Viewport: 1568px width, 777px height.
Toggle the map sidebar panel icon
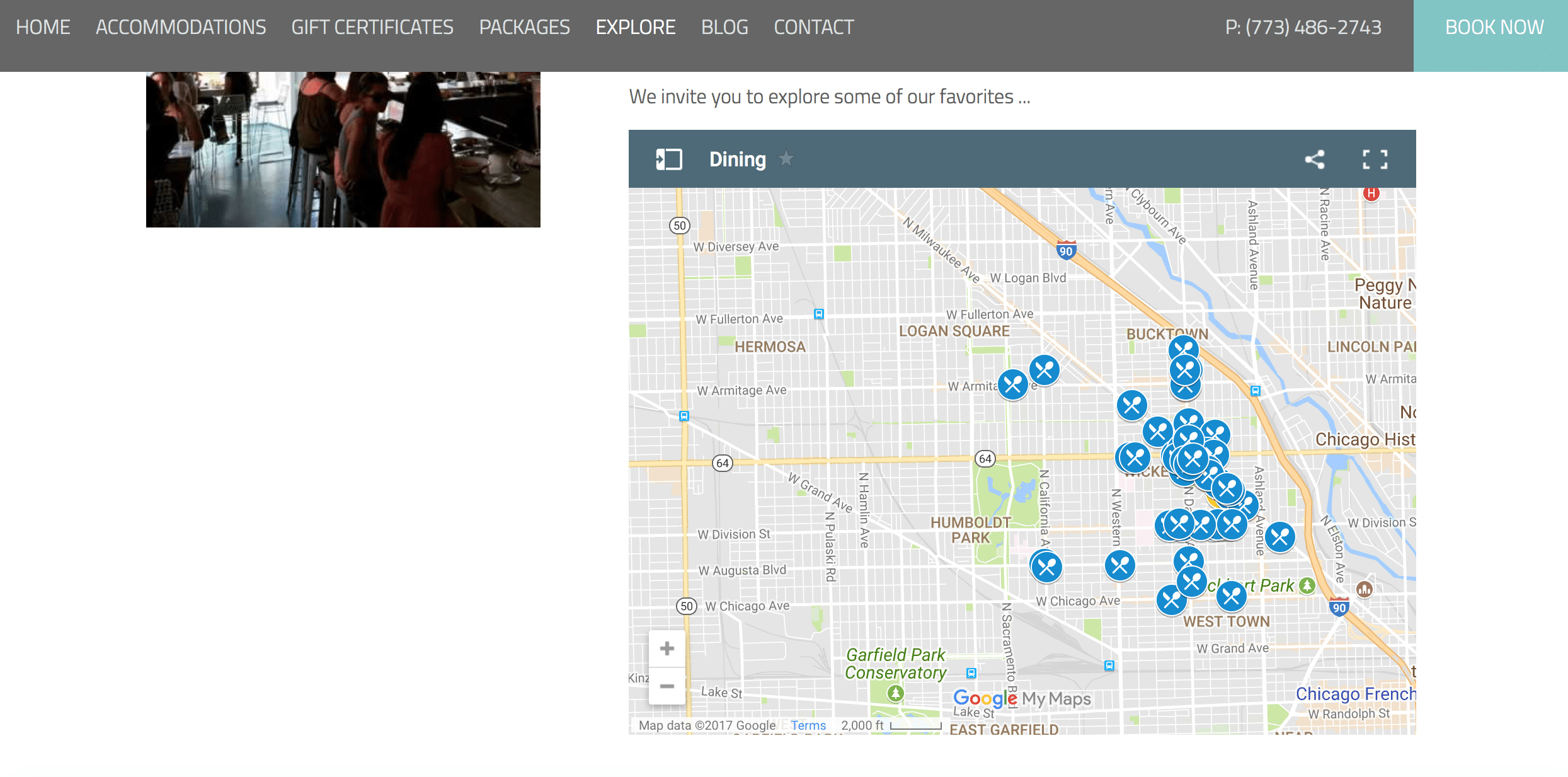[x=669, y=159]
